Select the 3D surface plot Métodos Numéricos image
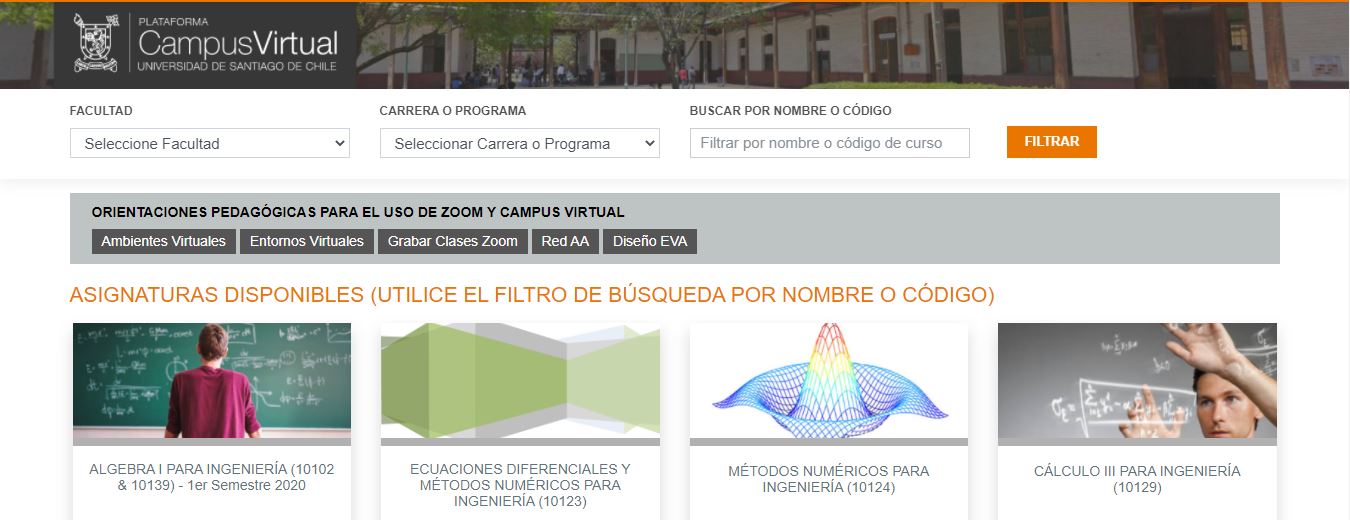This screenshot has height=520, width=1350. click(828, 380)
